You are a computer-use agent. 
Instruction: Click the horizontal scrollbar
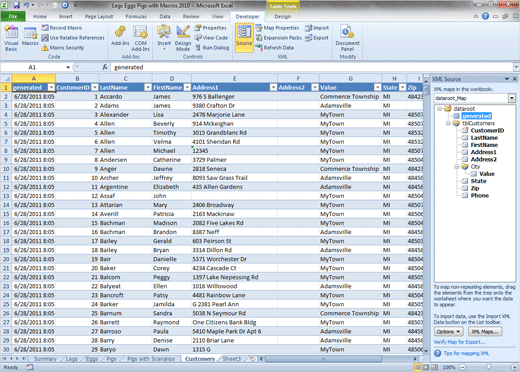pos(323,359)
